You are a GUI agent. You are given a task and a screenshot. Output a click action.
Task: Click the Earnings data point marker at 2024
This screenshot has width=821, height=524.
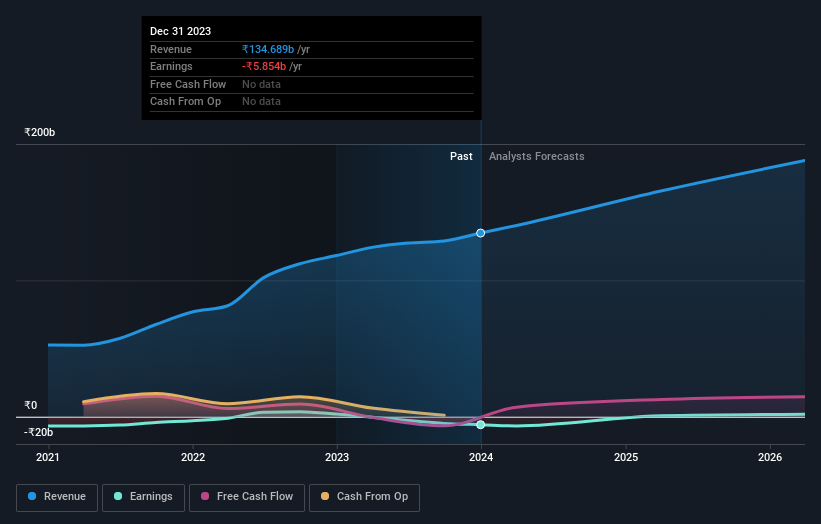(481, 425)
